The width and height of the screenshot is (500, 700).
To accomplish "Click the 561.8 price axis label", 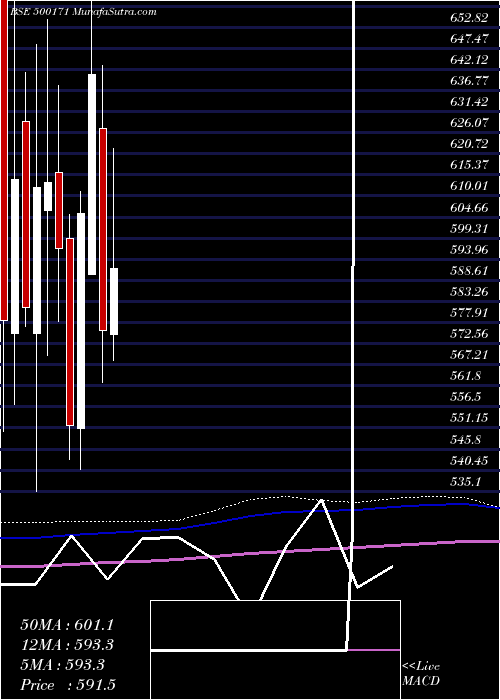I will point(466,376).
